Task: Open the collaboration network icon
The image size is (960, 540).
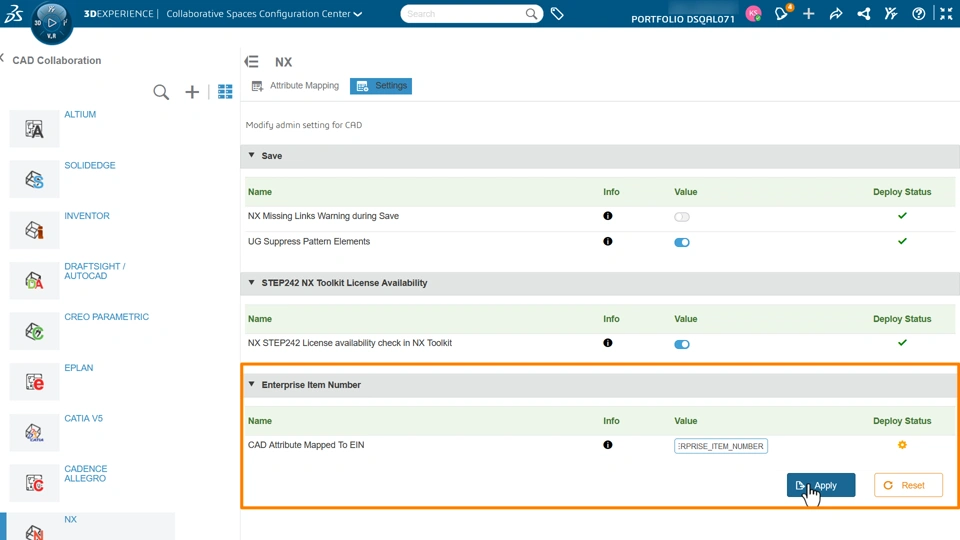Action: pos(864,13)
